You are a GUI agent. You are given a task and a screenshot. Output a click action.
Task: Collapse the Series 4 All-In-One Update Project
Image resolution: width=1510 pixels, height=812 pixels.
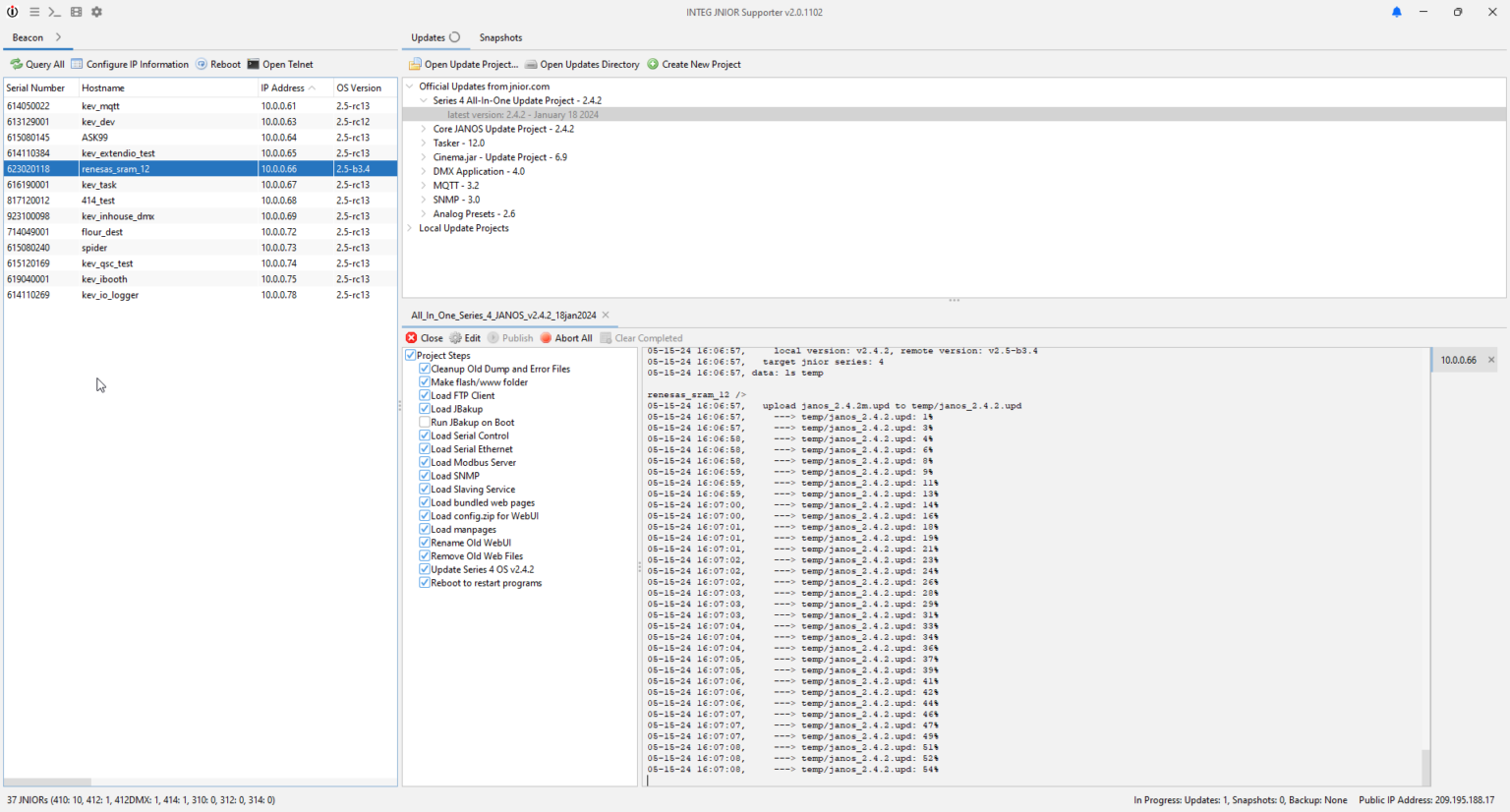424,100
